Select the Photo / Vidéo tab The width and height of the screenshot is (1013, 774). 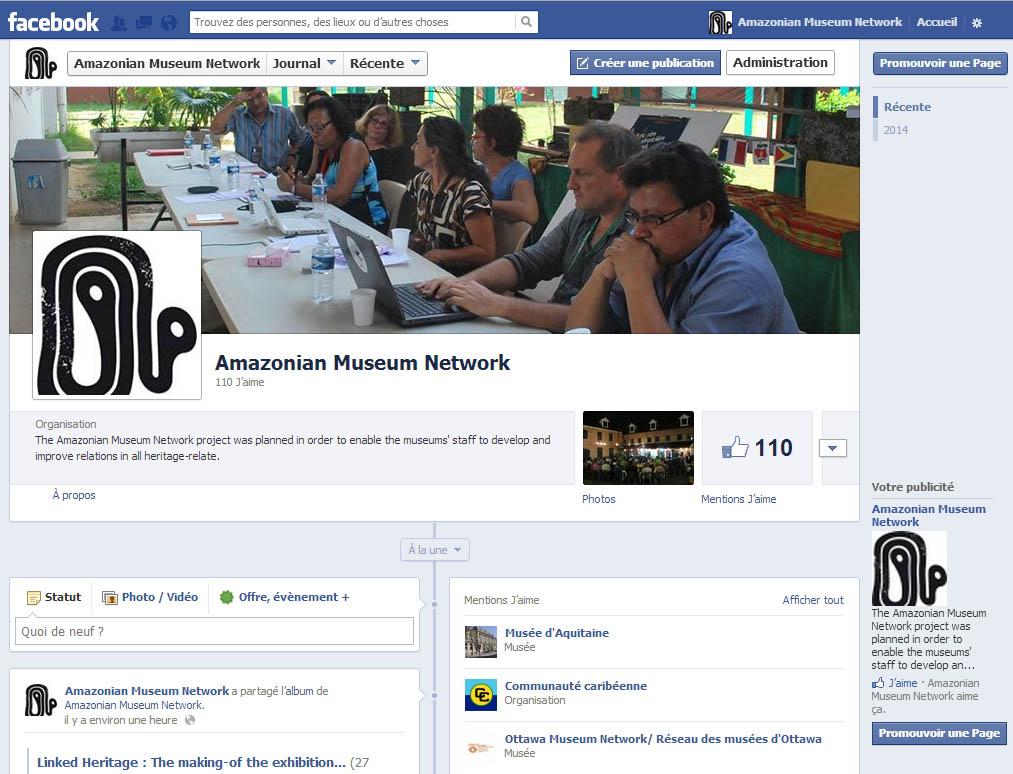(x=150, y=597)
